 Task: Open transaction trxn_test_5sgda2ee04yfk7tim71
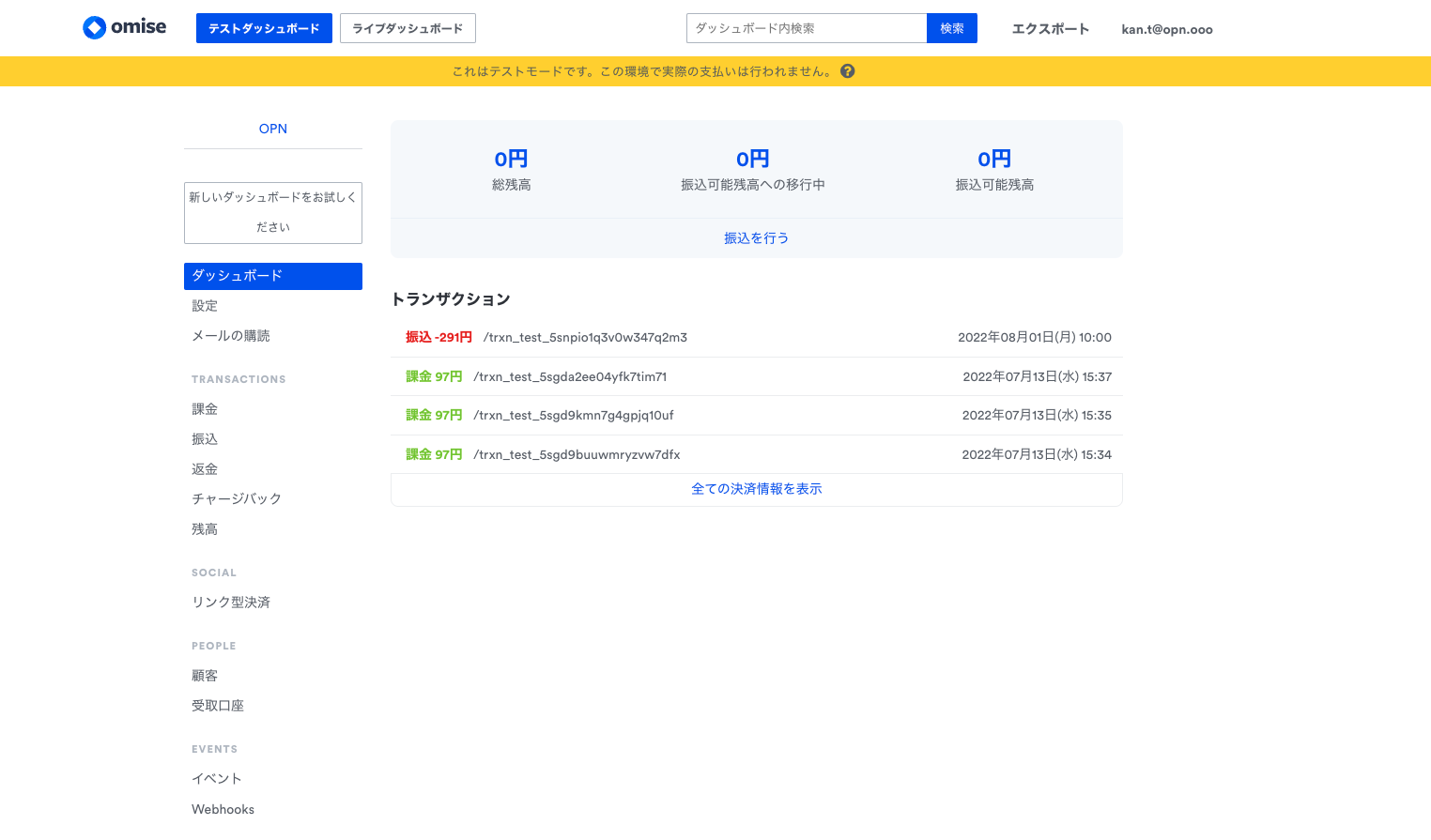[x=569, y=377]
